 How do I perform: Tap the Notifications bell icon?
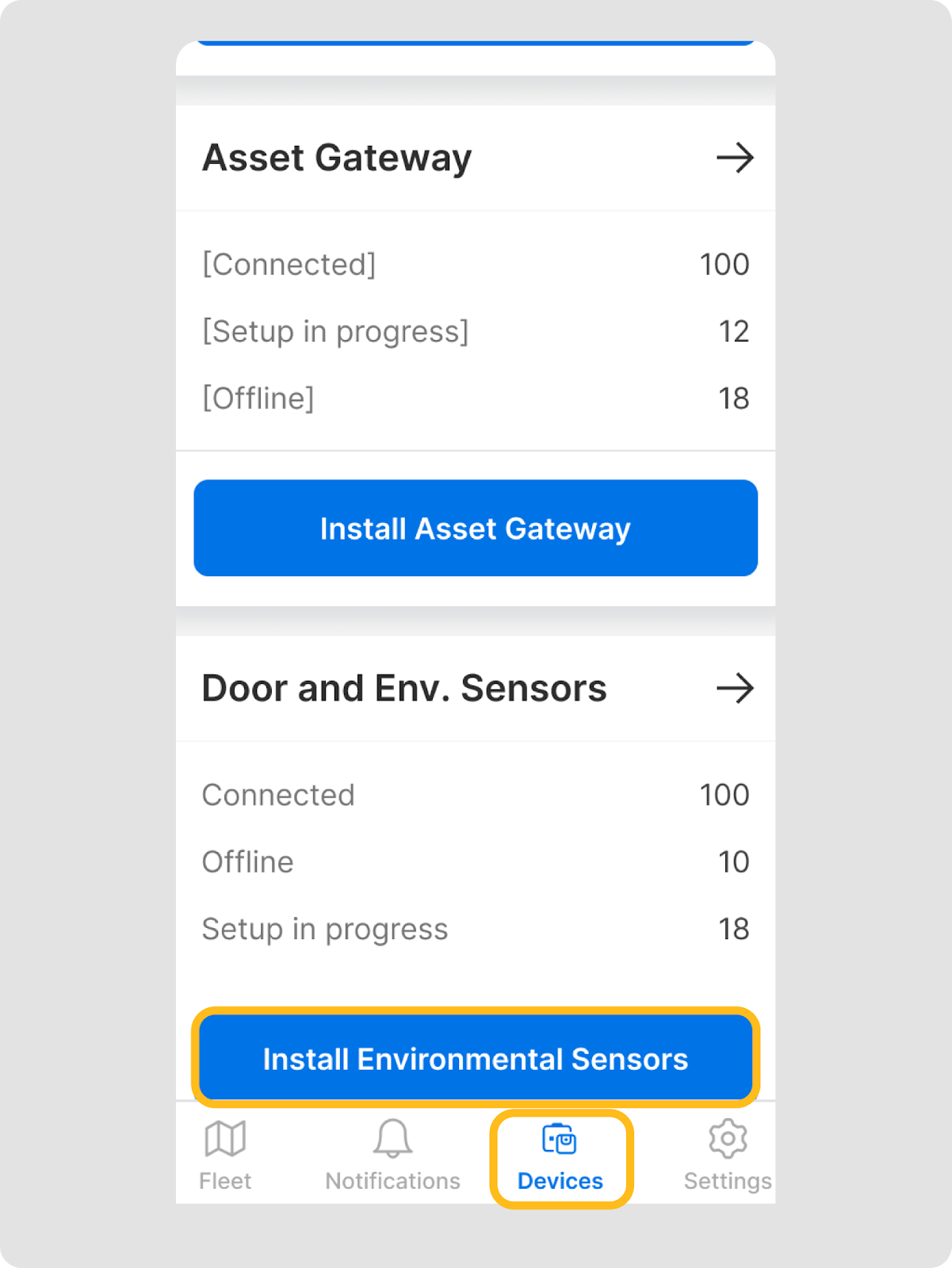[x=392, y=1139]
